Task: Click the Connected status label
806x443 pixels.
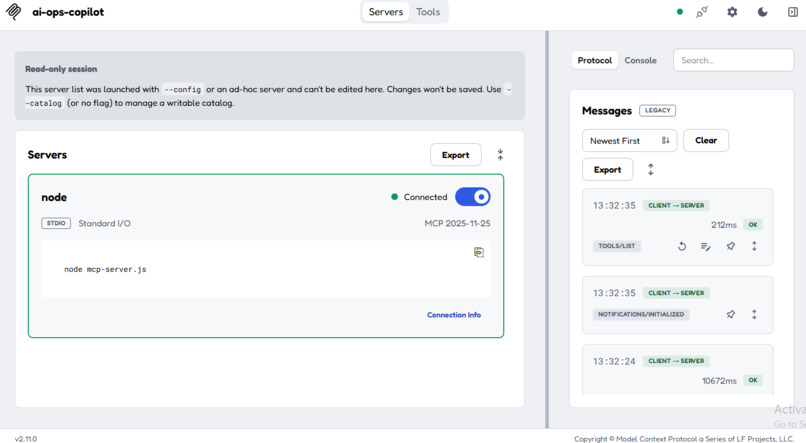Action: coord(426,197)
